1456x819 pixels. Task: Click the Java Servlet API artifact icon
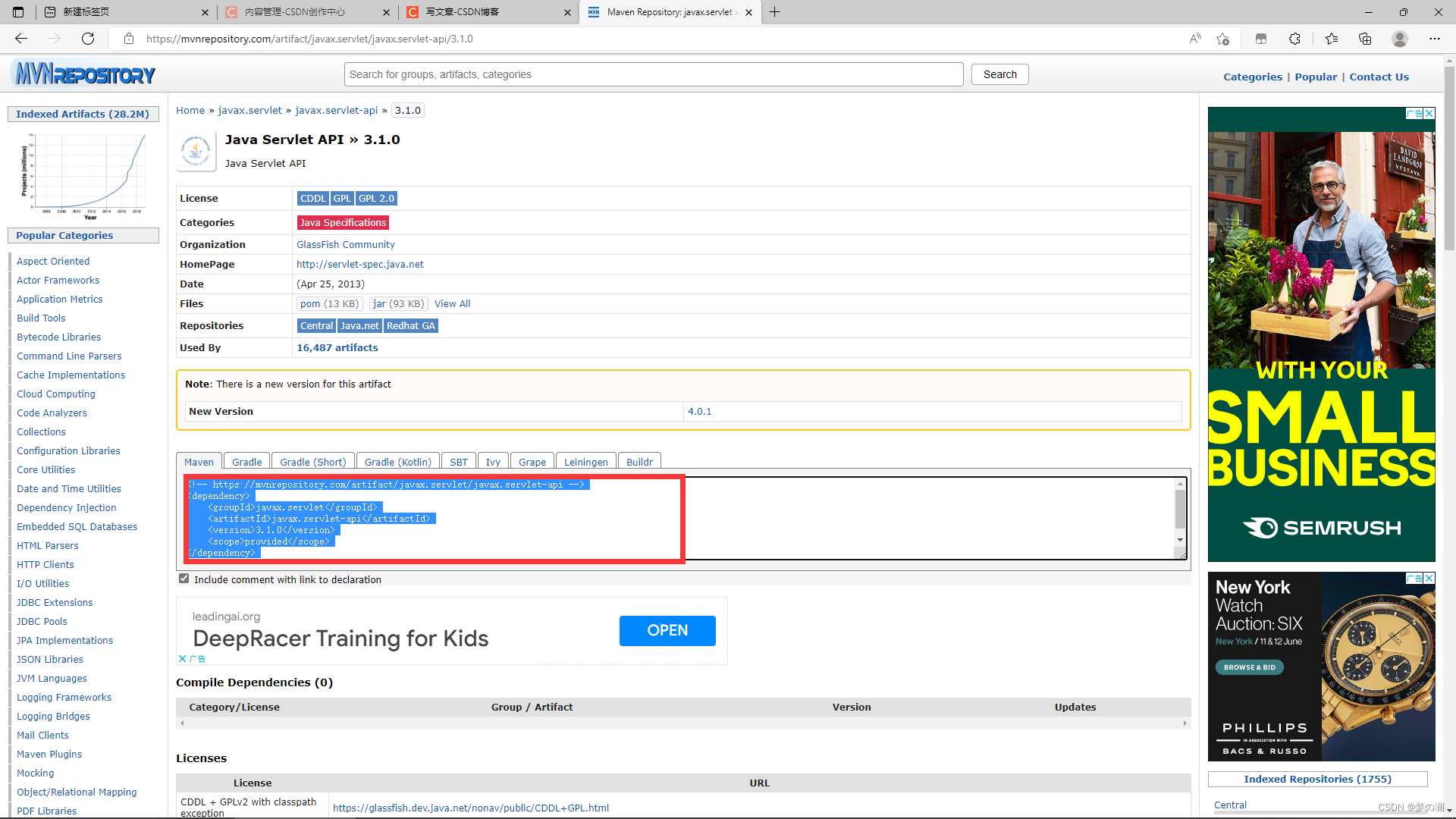(196, 150)
